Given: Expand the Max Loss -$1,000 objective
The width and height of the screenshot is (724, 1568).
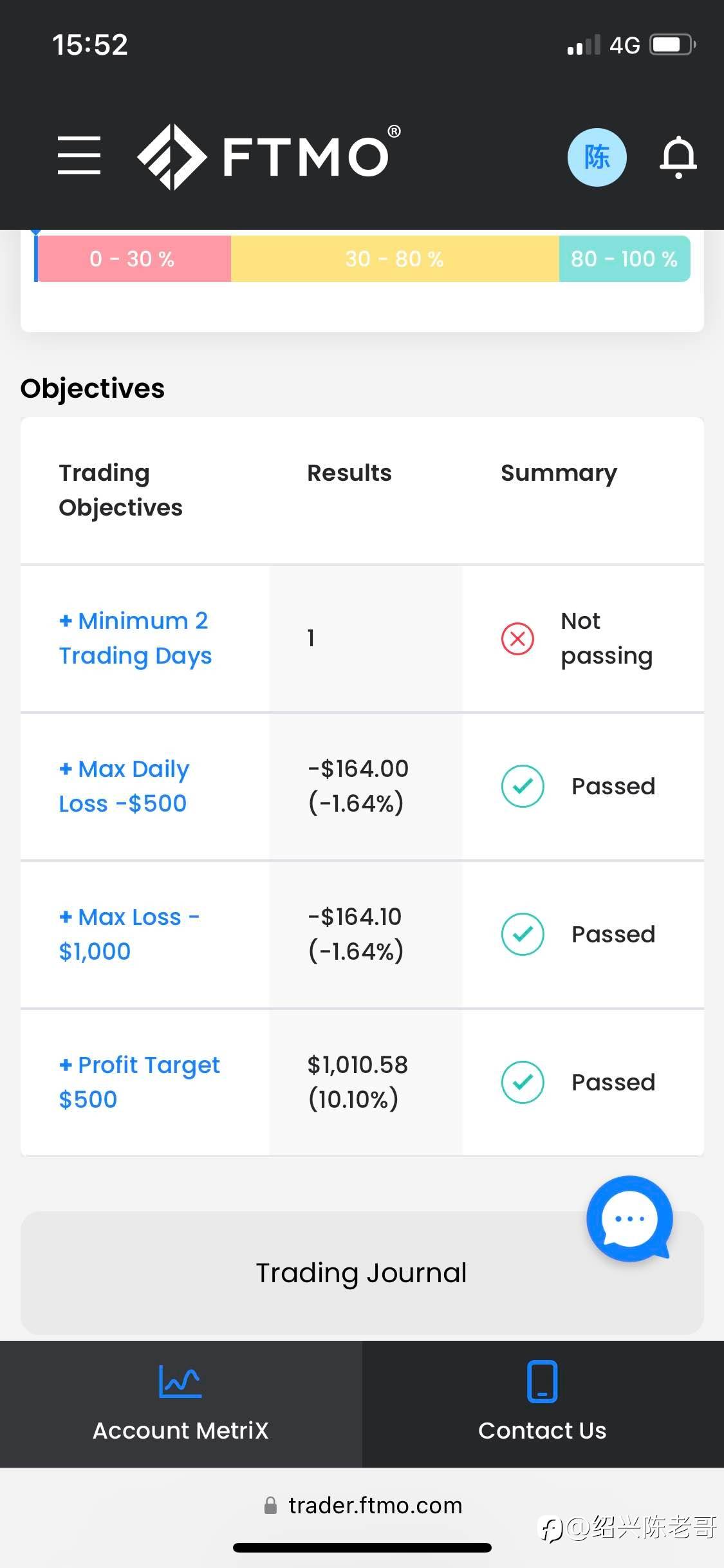Looking at the screenshot, I should coord(129,934).
